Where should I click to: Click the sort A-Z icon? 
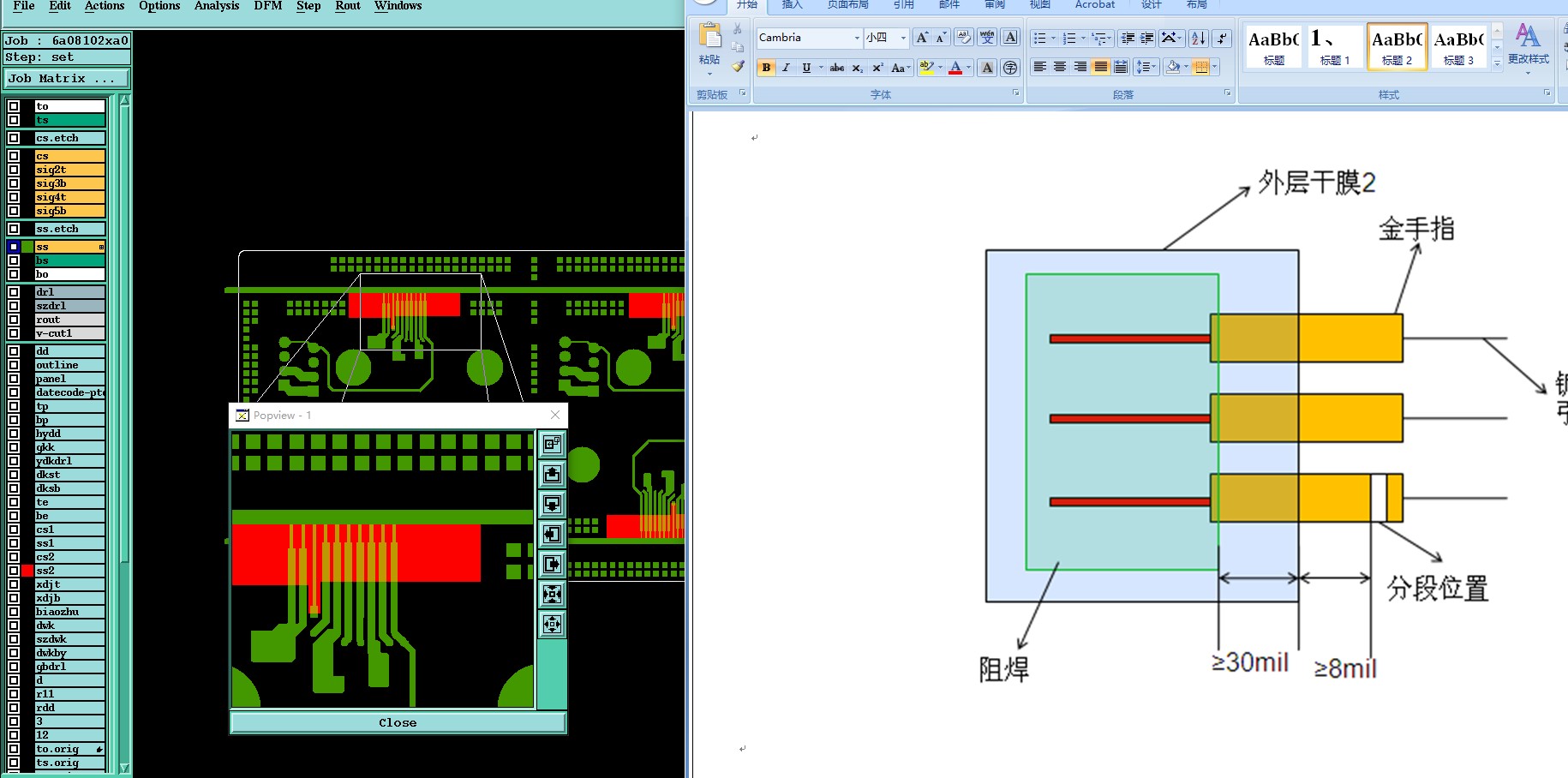click(1198, 39)
